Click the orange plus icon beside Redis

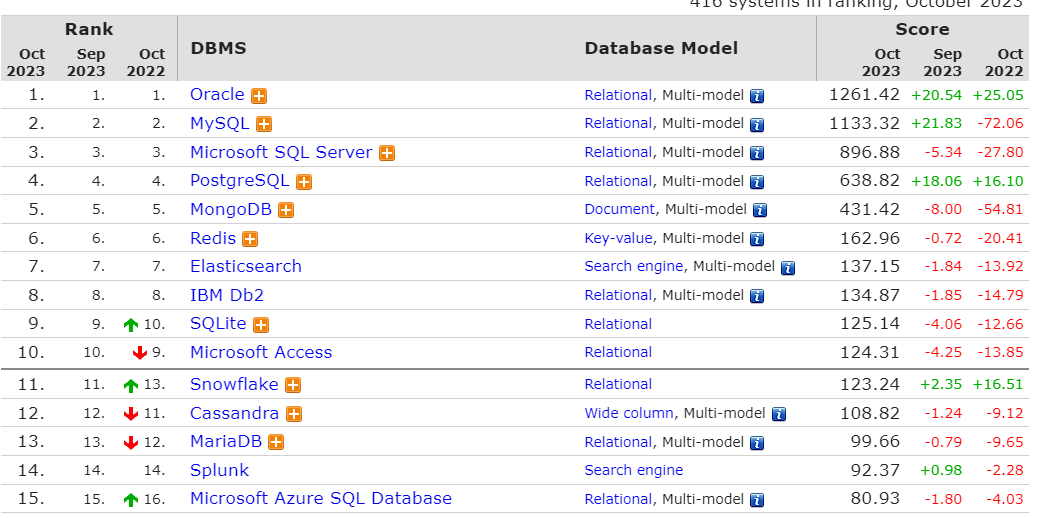[250, 239]
